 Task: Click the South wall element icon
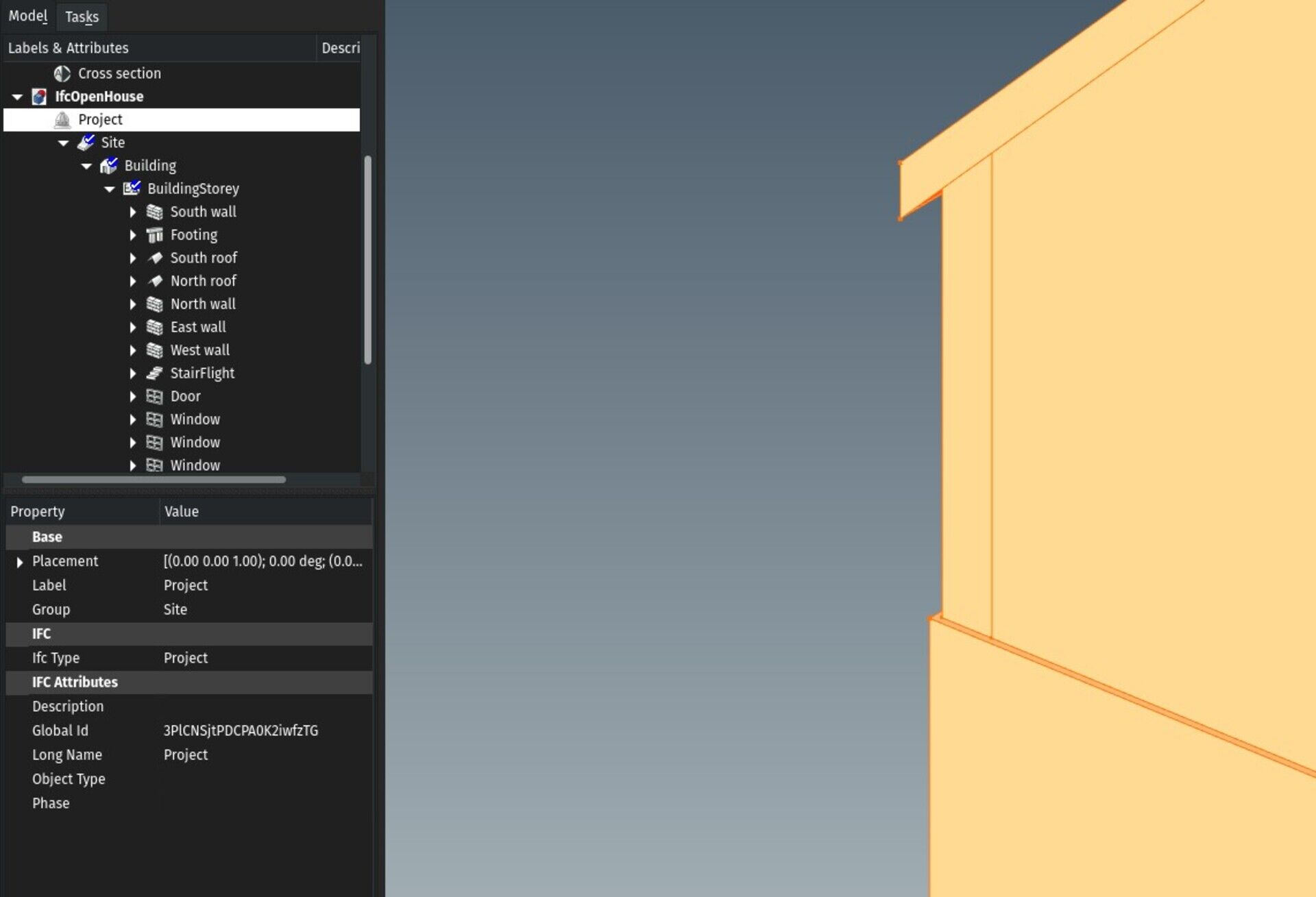tap(155, 211)
